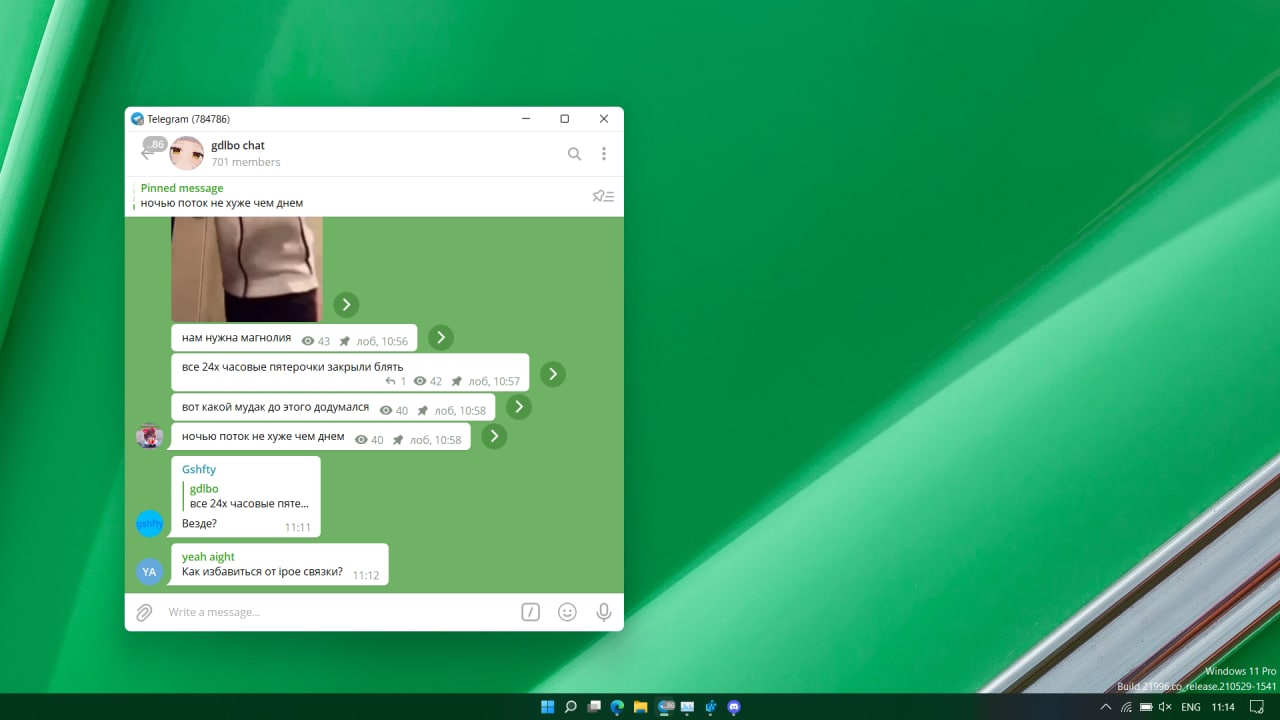Show all pinned messages list icon
The height and width of the screenshot is (720, 1280).
[x=603, y=196]
